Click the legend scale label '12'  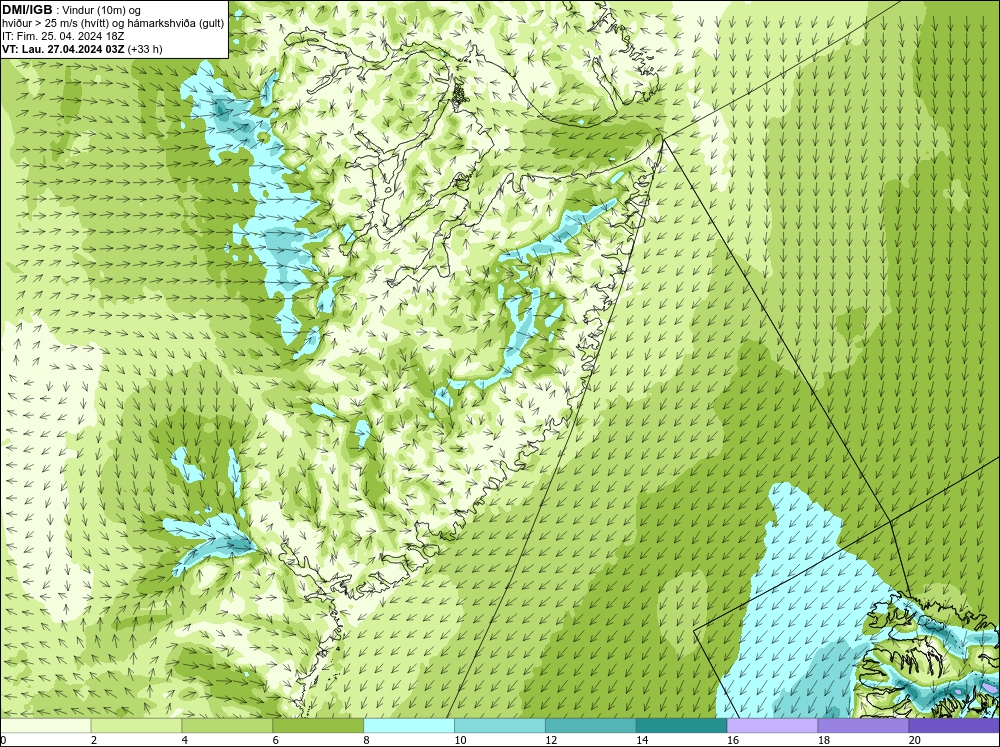pos(551,740)
